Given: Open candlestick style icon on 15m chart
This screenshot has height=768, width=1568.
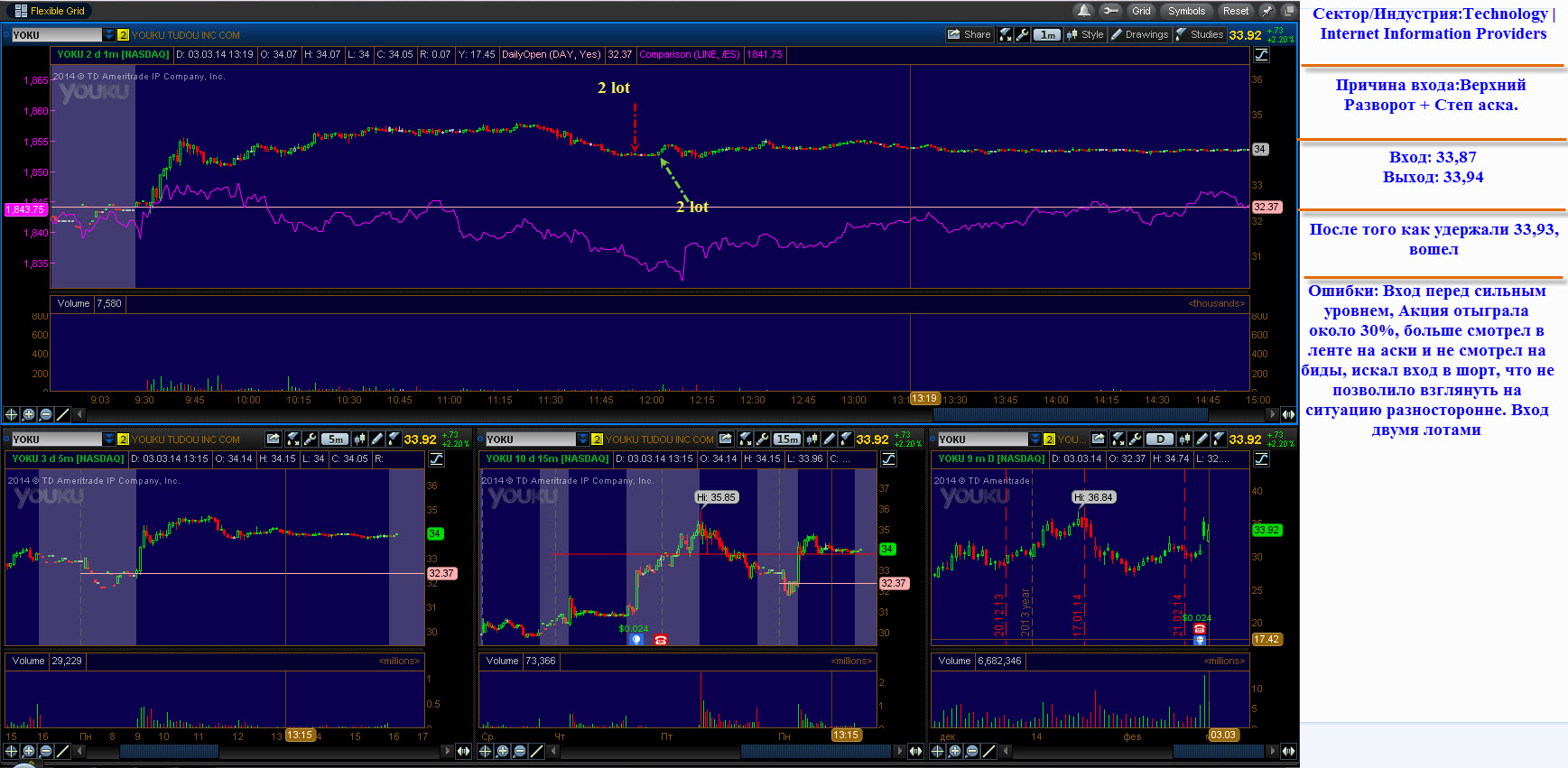Looking at the screenshot, I should tap(812, 439).
